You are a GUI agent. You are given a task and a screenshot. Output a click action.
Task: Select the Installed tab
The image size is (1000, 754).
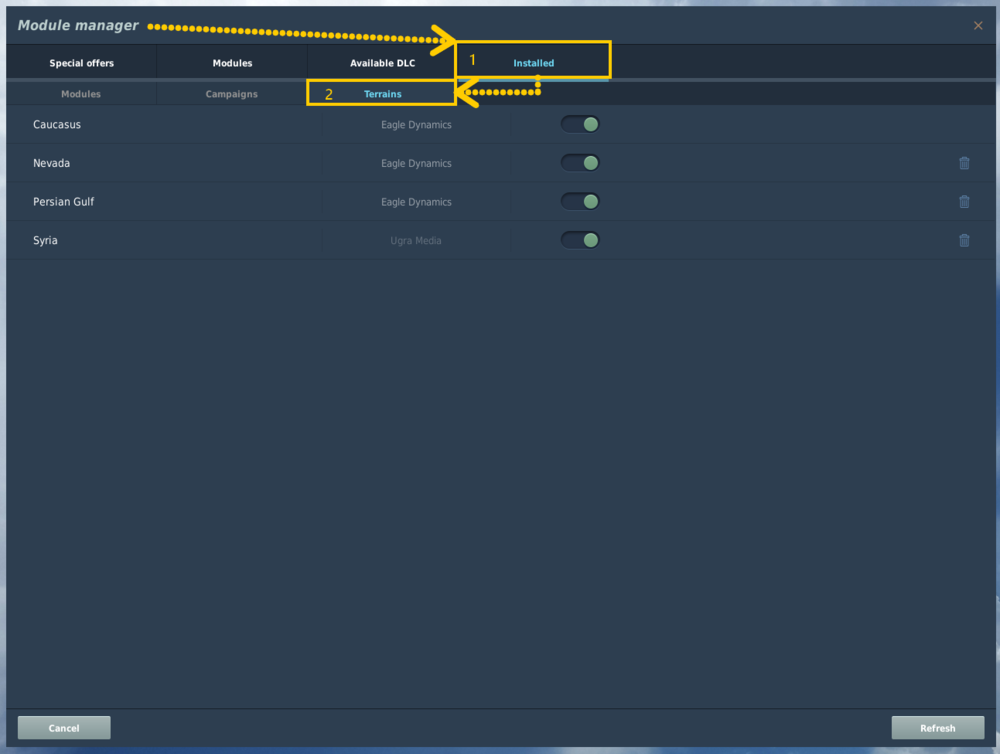pos(533,63)
